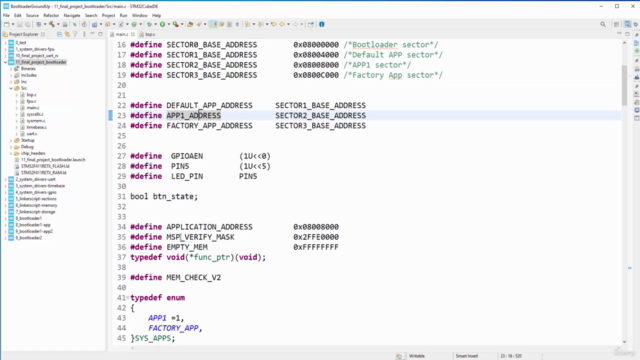This screenshot has width=640, height=360.
Task: Open the Run button dropdown arrow
Action: coord(169,24)
